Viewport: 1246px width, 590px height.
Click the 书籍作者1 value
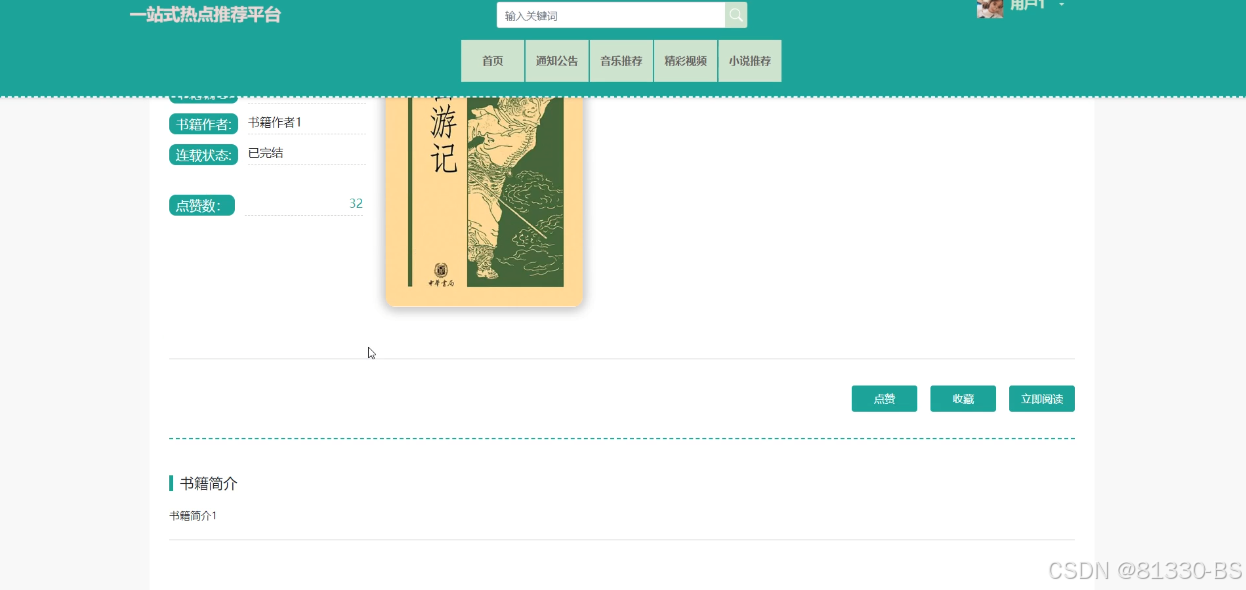[x=275, y=122]
